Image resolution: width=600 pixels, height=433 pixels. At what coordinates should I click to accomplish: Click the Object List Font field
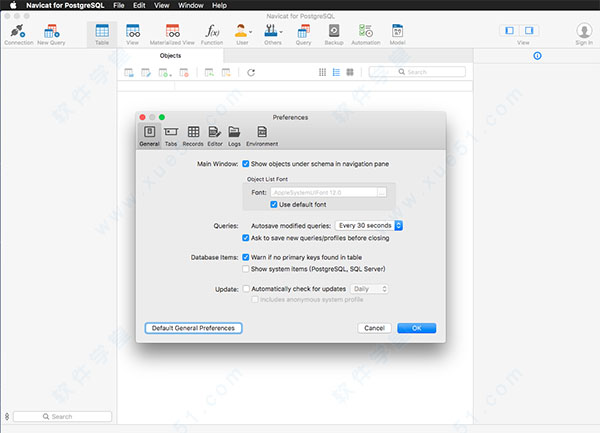tap(324, 192)
